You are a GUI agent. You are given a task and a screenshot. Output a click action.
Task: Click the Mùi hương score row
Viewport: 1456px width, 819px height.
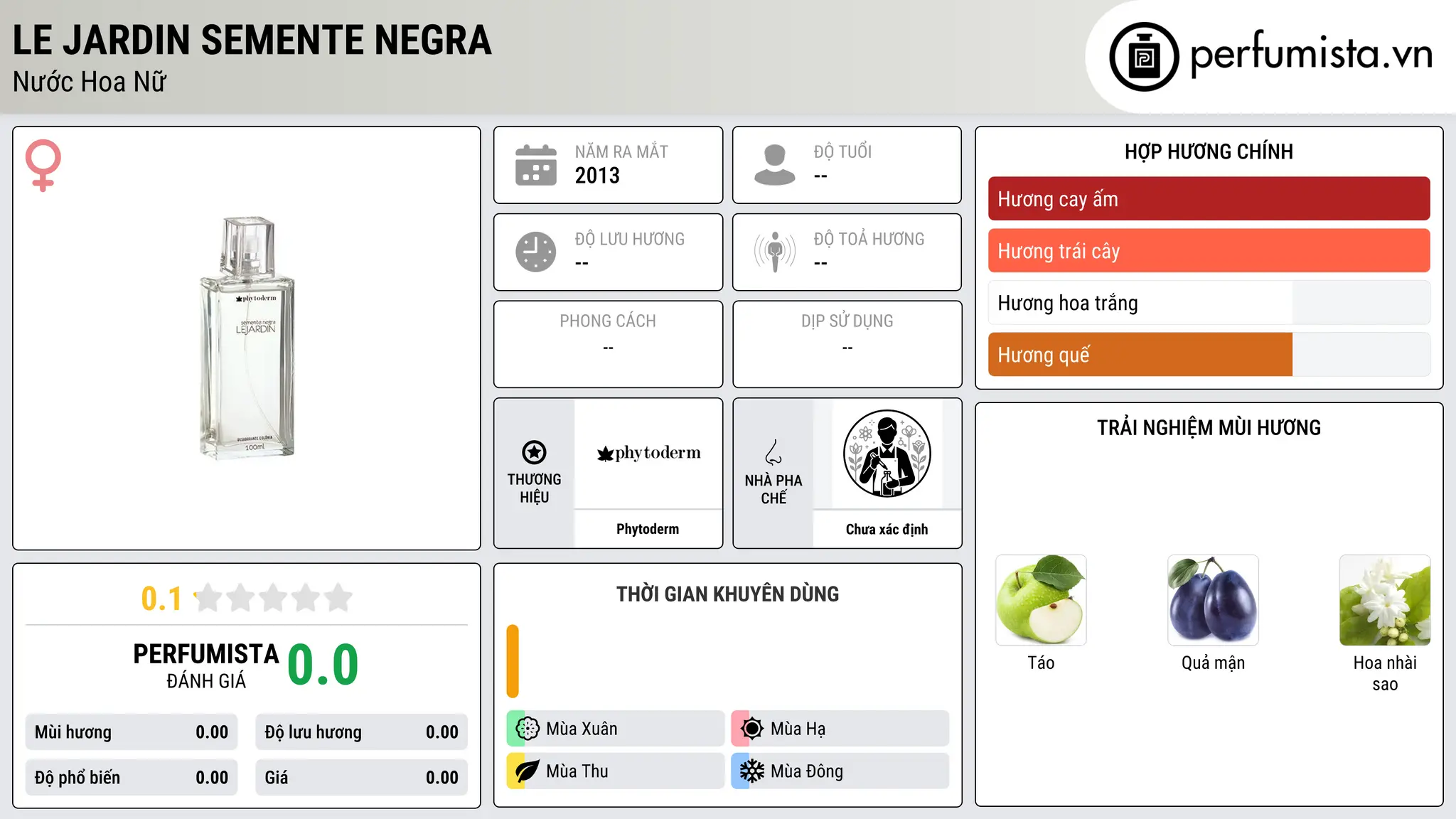[x=132, y=732]
